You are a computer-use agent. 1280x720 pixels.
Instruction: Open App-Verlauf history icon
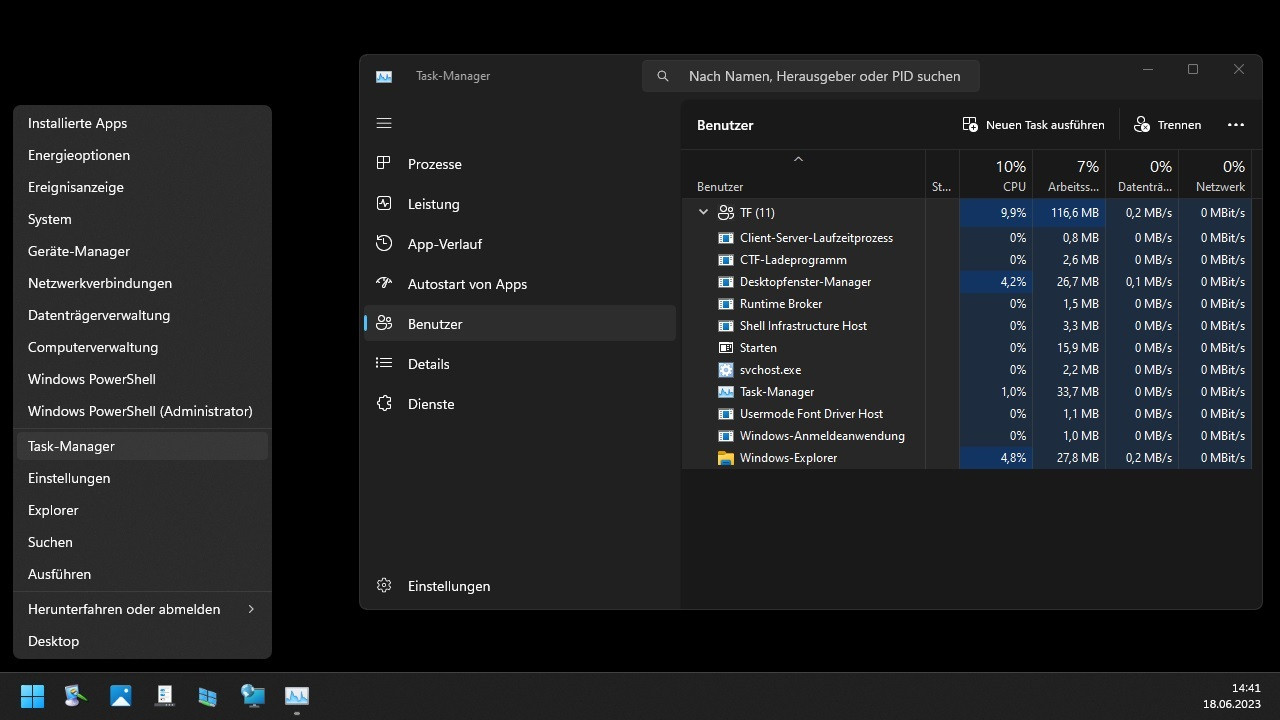(384, 243)
